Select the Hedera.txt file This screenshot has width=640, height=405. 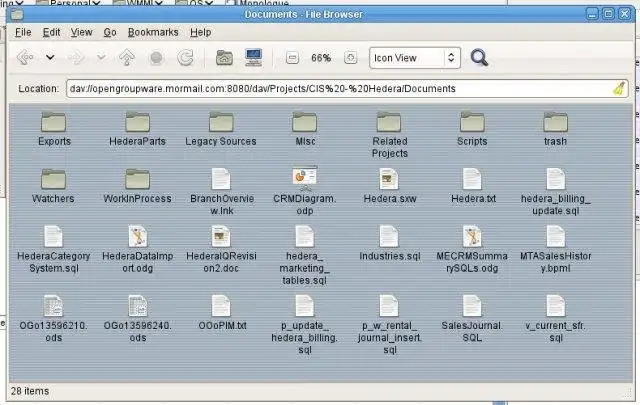tap(473, 186)
